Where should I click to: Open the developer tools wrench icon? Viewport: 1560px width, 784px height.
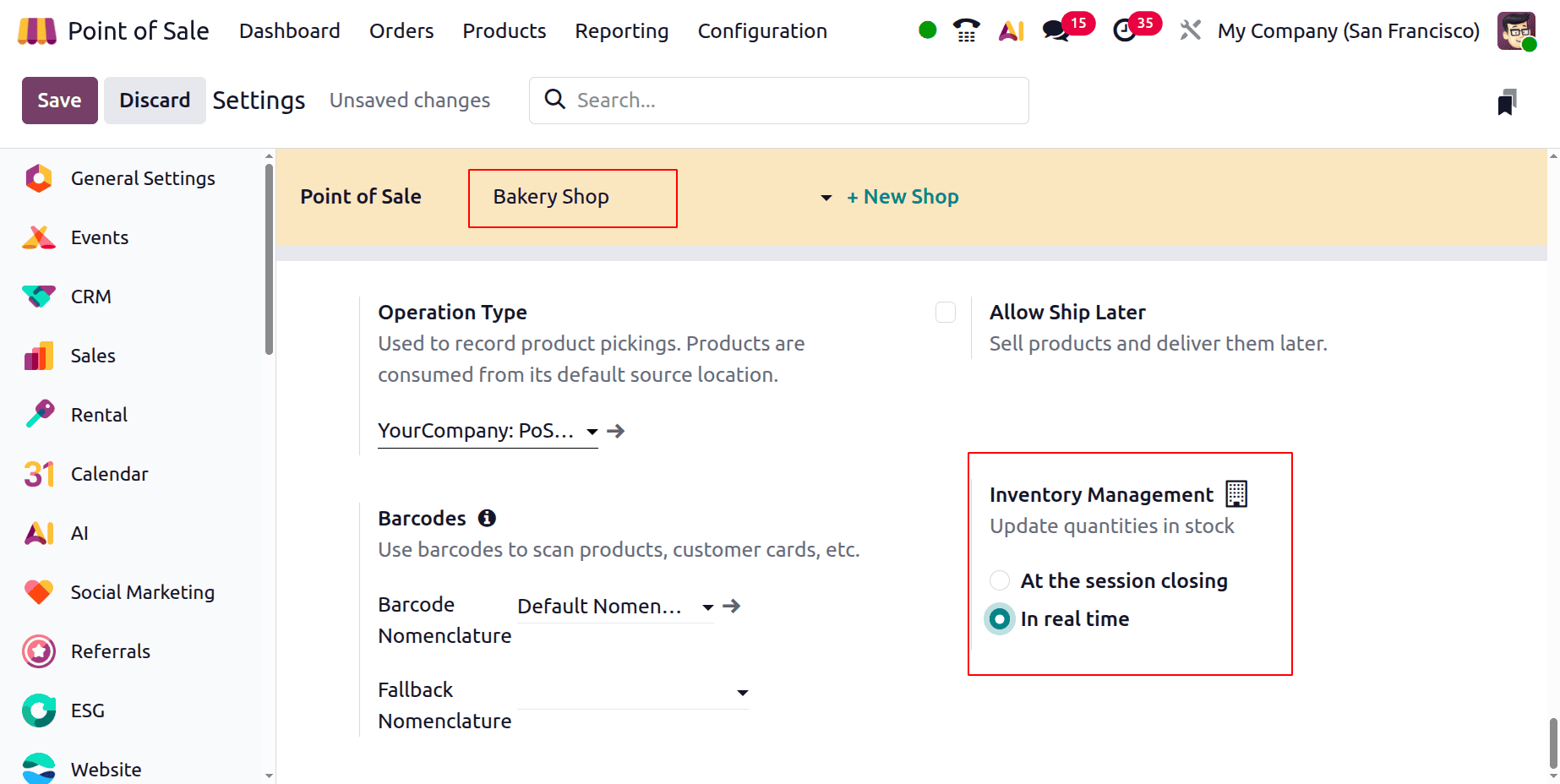pyautogui.click(x=1190, y=30)
